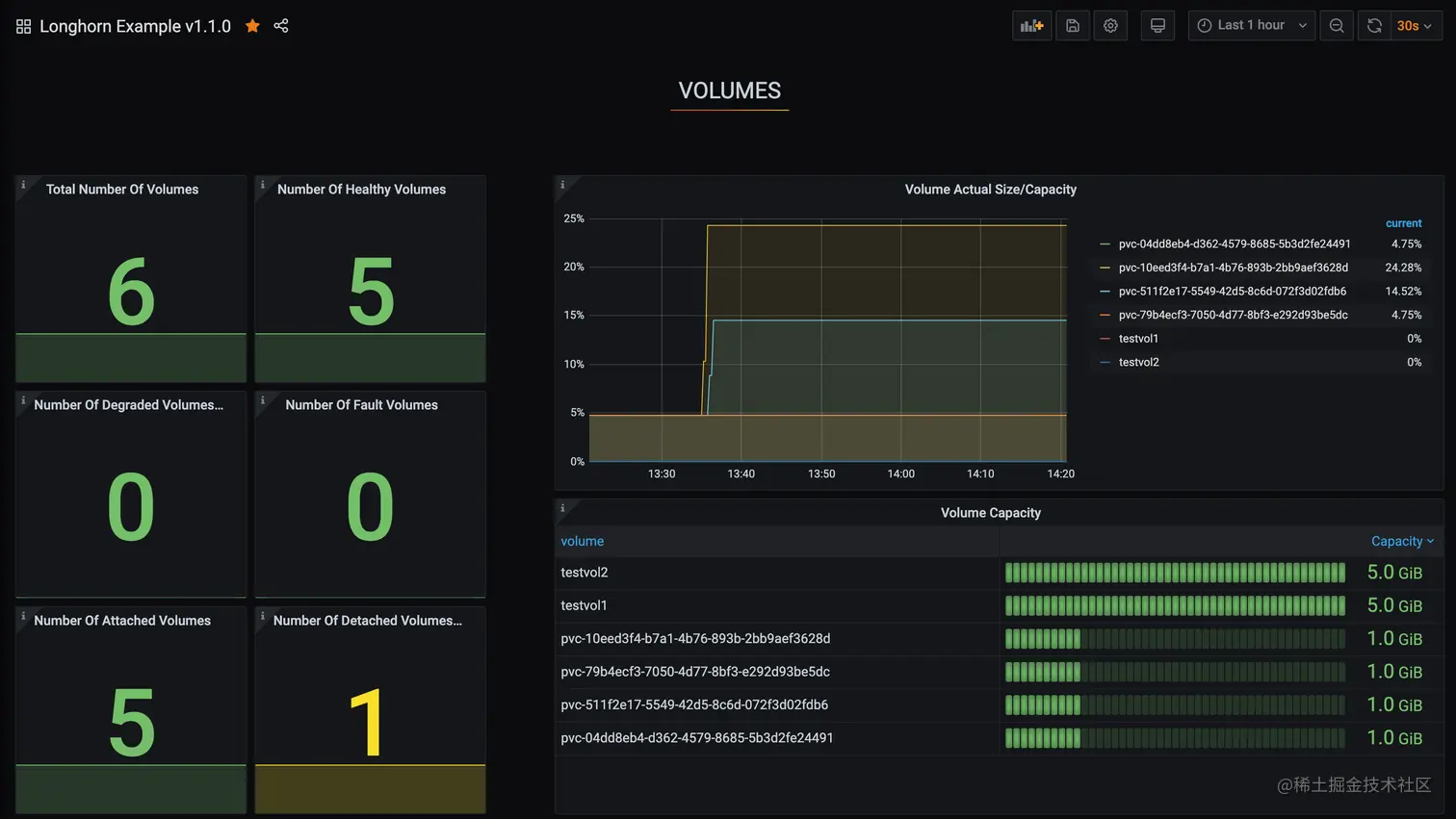Open dashboard settings gear icon

[1109, 25]
